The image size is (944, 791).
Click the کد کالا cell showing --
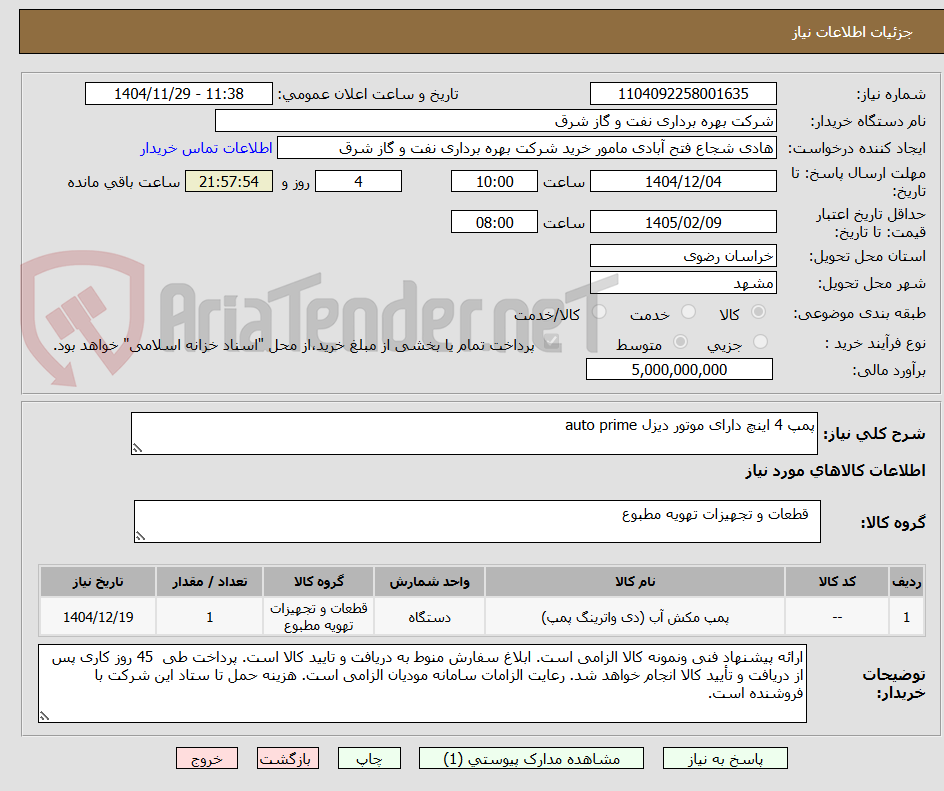(x=837, y=617)
